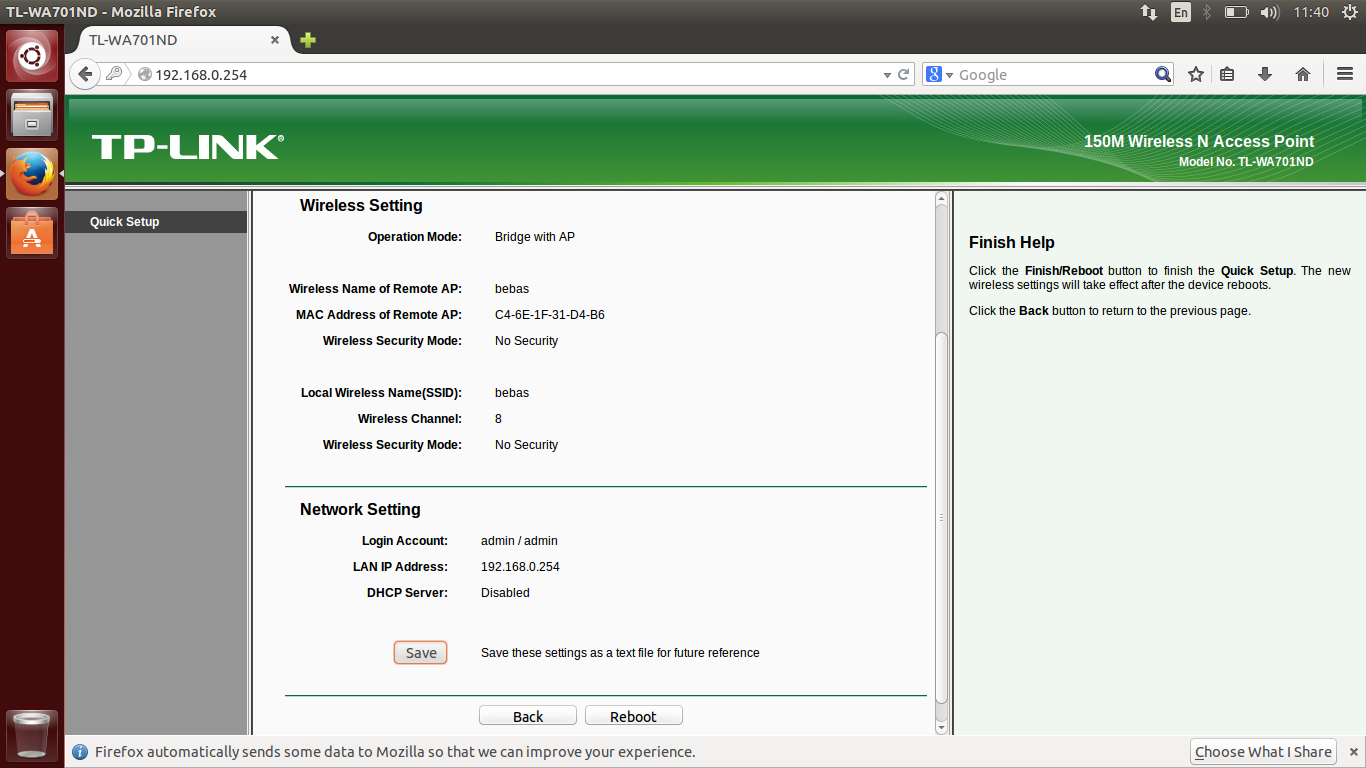Click the Wireless Channel value 8
This screenshot has width=1366, height=768.
point(498,419)
